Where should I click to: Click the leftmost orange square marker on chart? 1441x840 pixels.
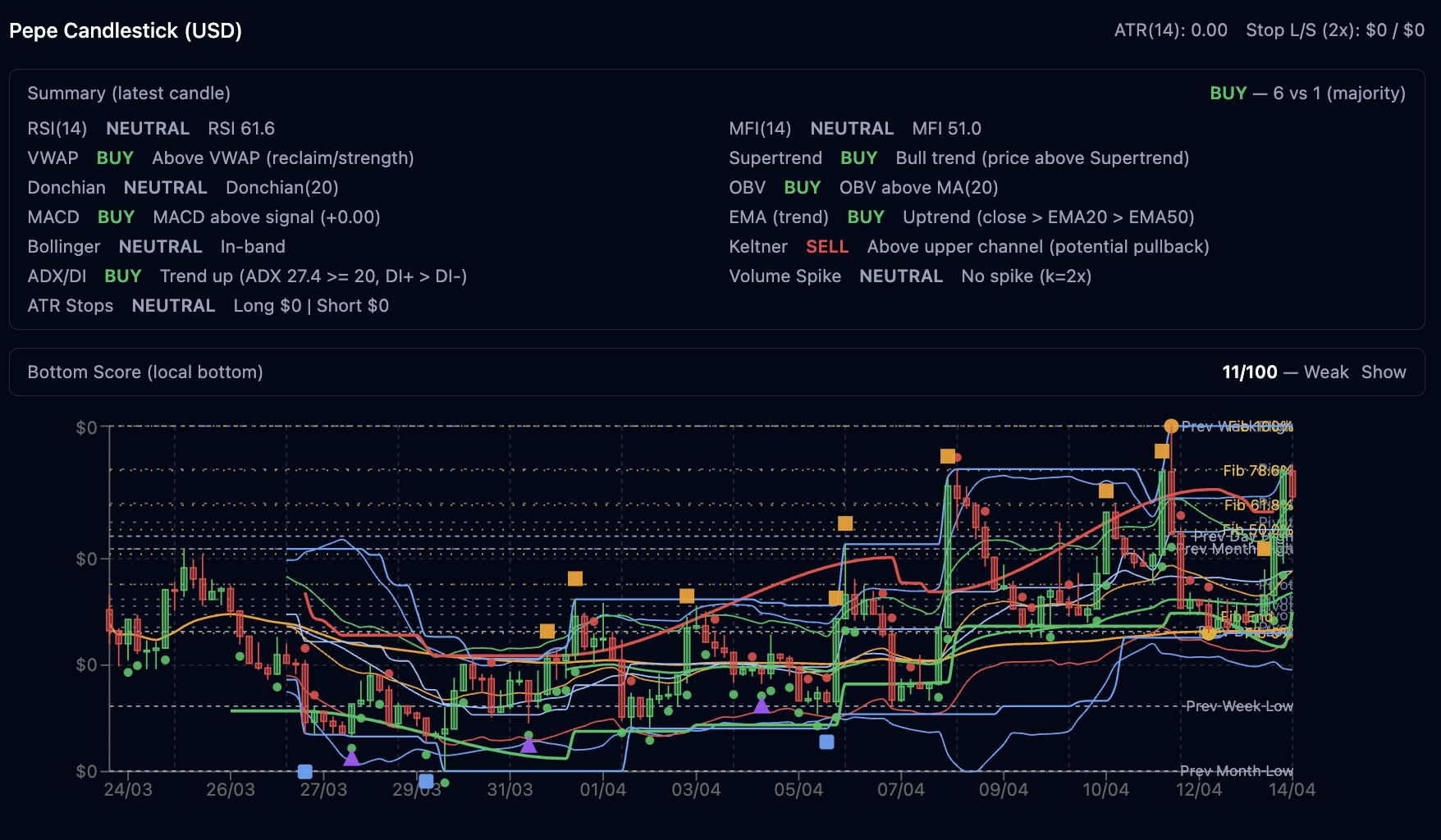tap(547, 631)
